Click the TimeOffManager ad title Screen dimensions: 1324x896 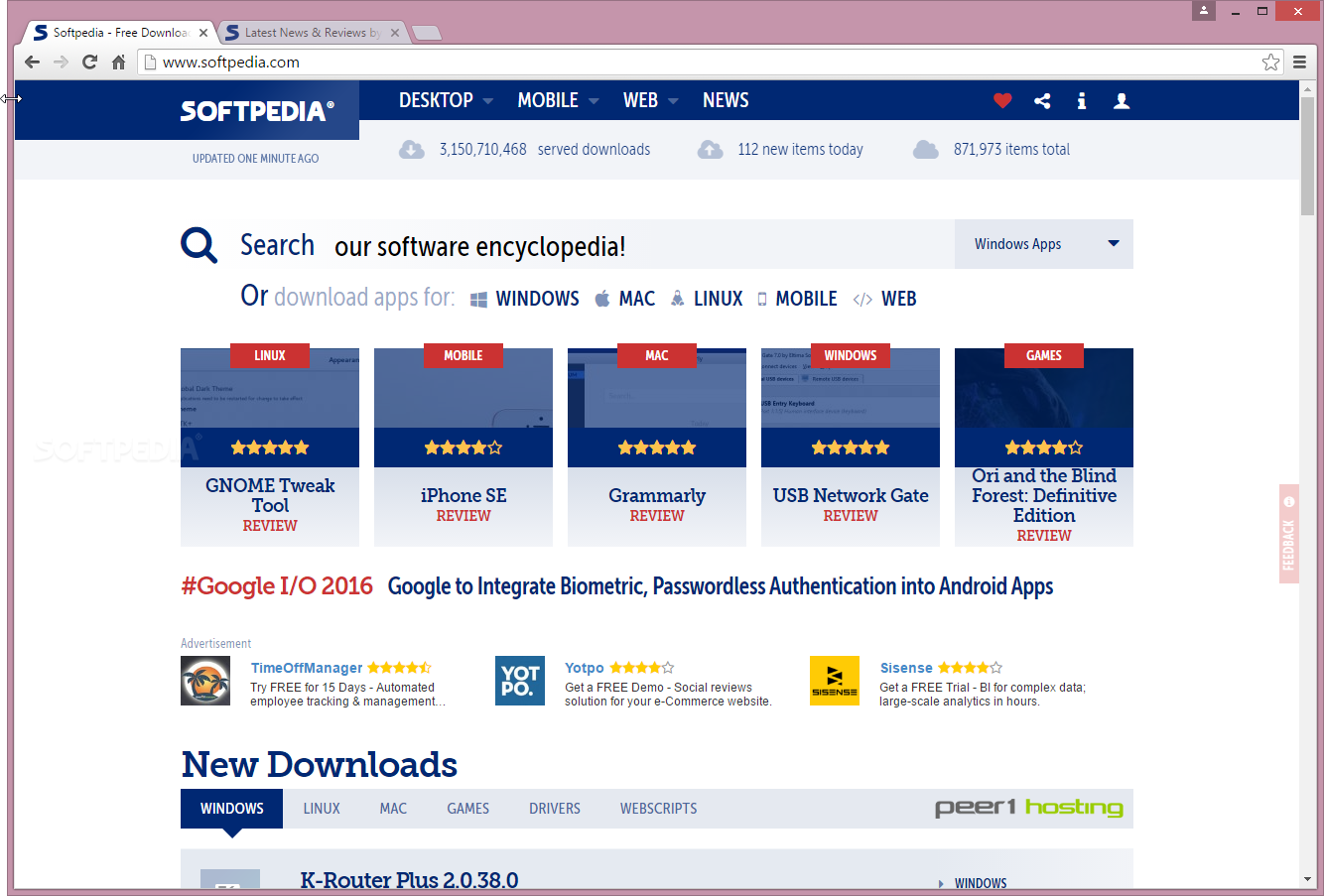click(307, 668)
